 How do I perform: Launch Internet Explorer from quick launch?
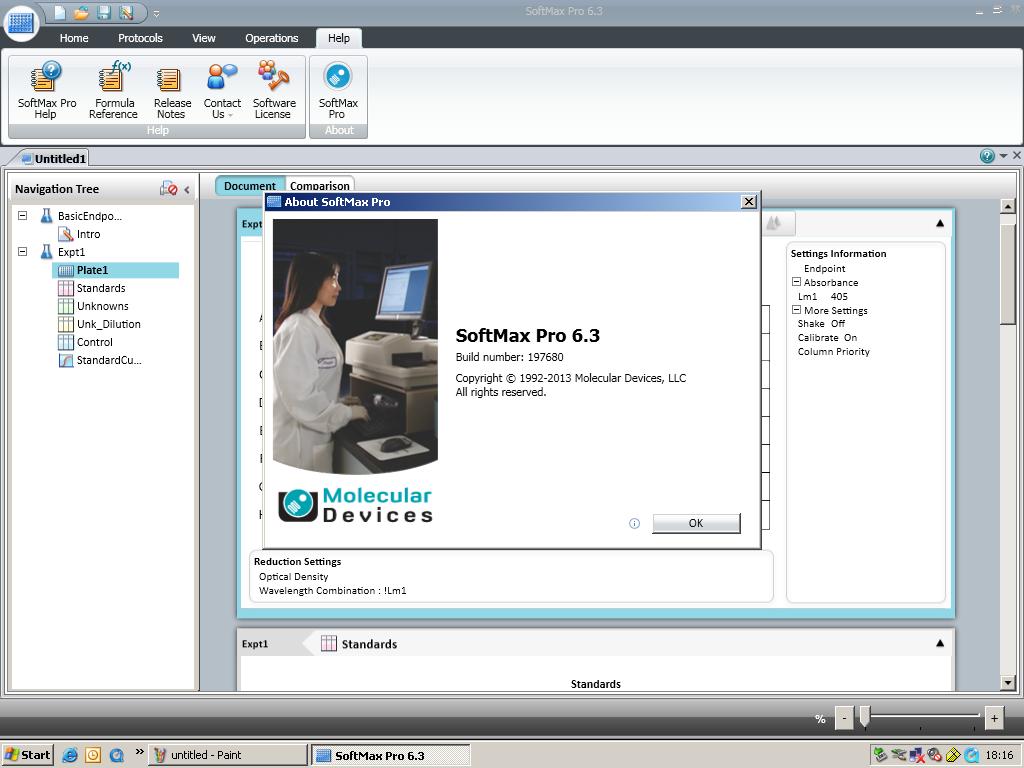(x=70, y=755)
